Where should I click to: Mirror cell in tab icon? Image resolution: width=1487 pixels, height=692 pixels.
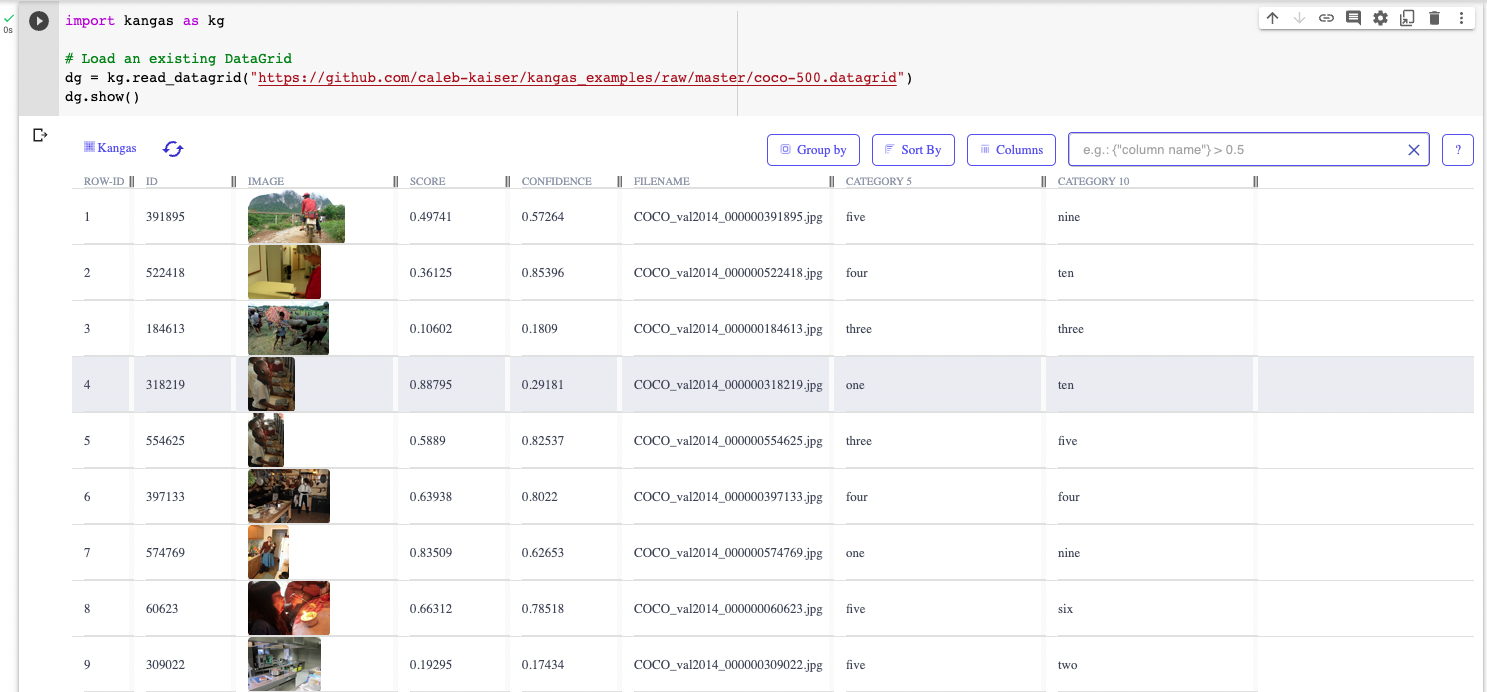point(1407,17)
